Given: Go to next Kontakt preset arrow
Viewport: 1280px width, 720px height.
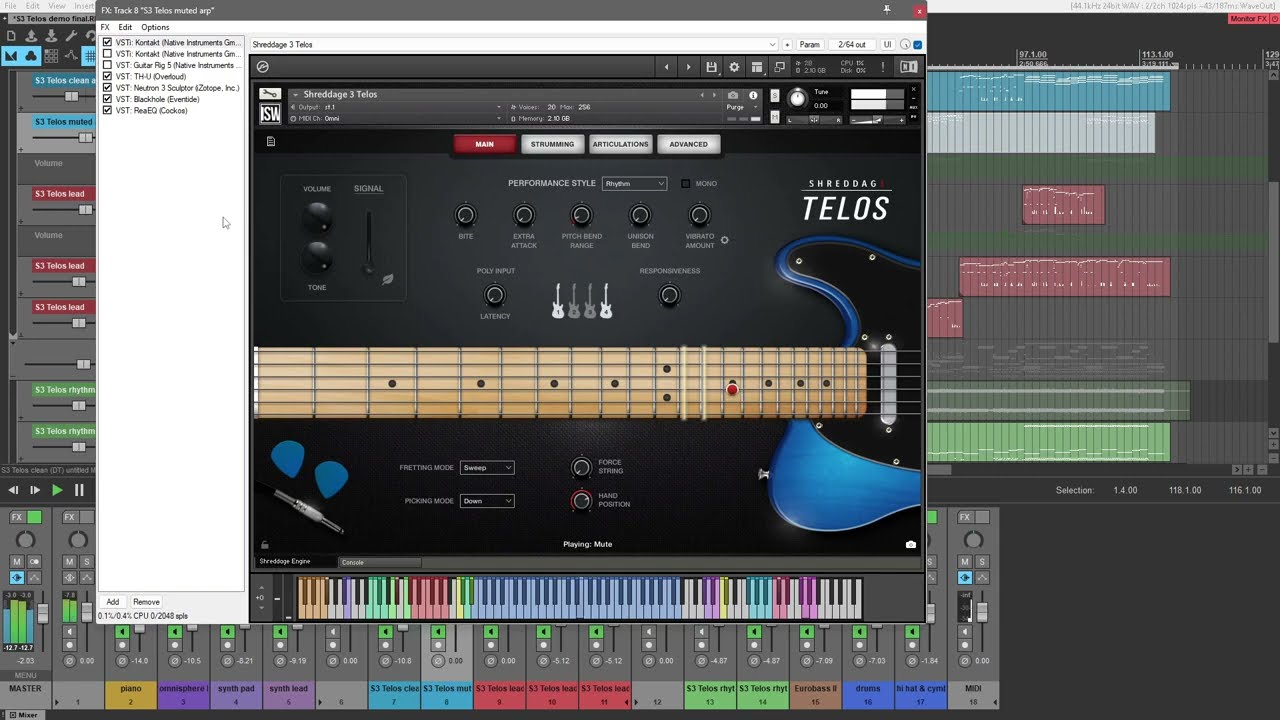Looking at the screenshot, I should point(688,67).
